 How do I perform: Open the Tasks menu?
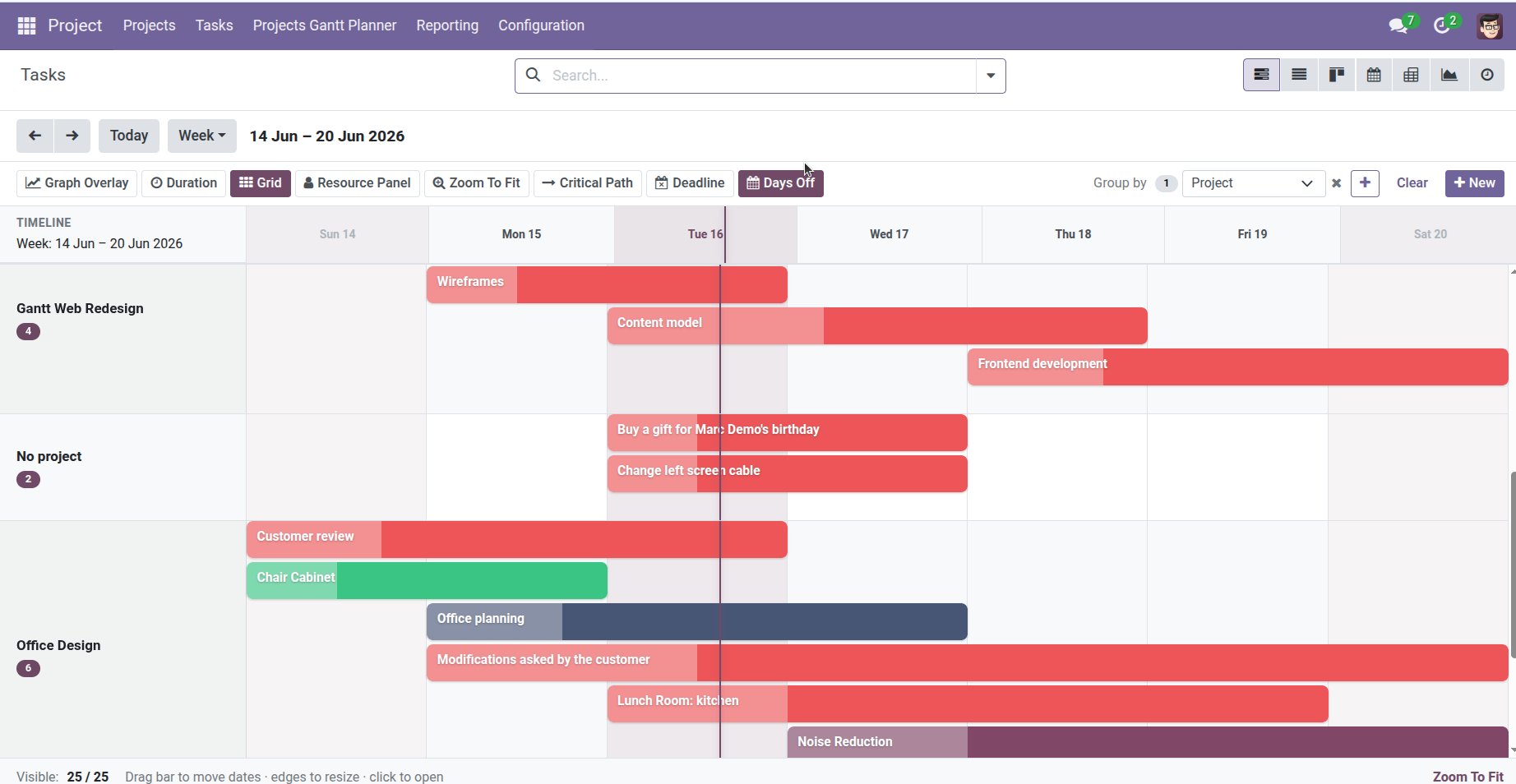click(215, 25)
